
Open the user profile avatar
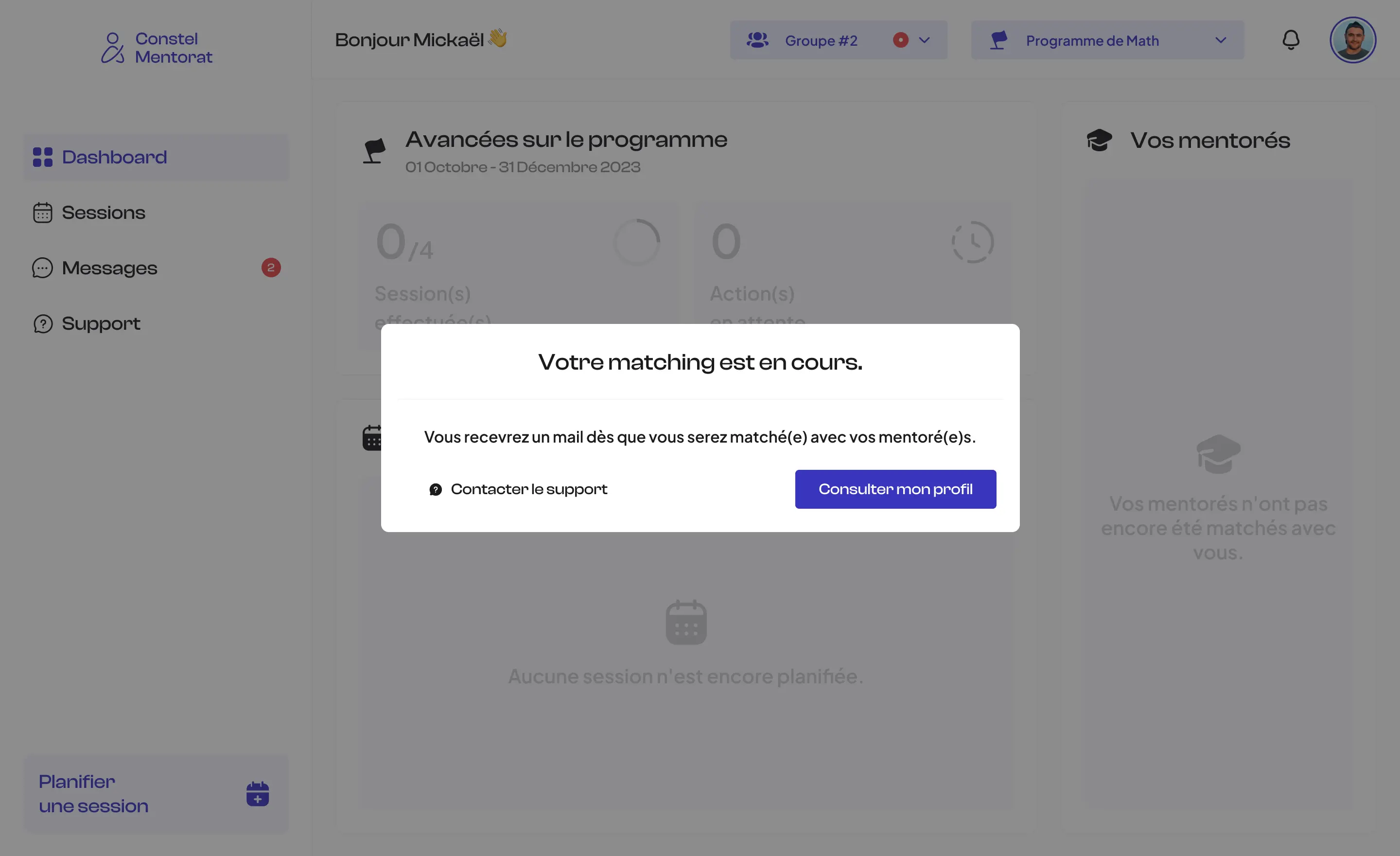pos(1352,40)
